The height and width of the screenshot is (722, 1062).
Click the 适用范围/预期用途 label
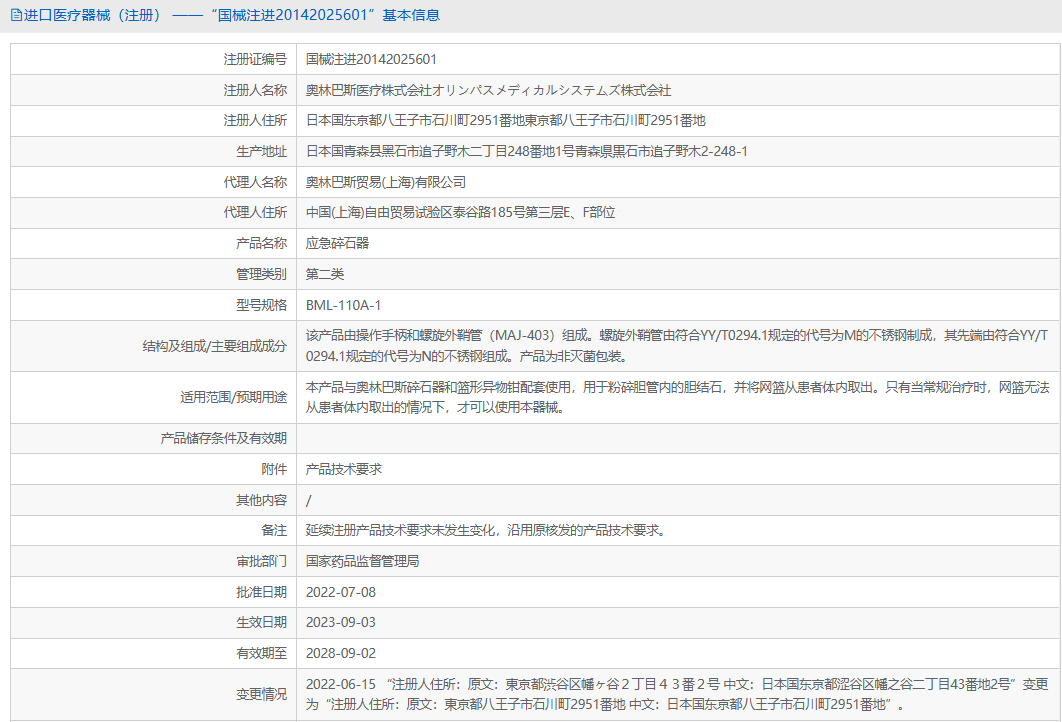[234, 397]
